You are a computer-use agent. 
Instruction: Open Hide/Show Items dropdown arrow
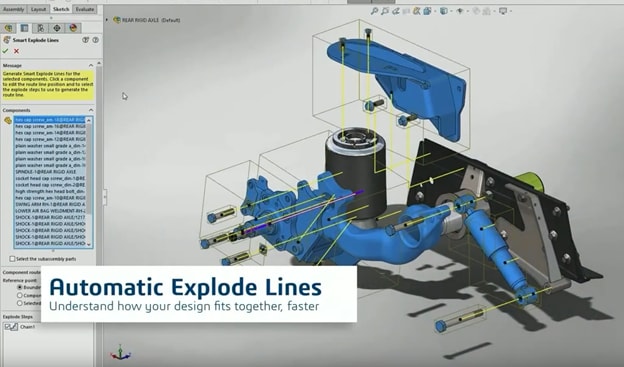click(467, 11)
